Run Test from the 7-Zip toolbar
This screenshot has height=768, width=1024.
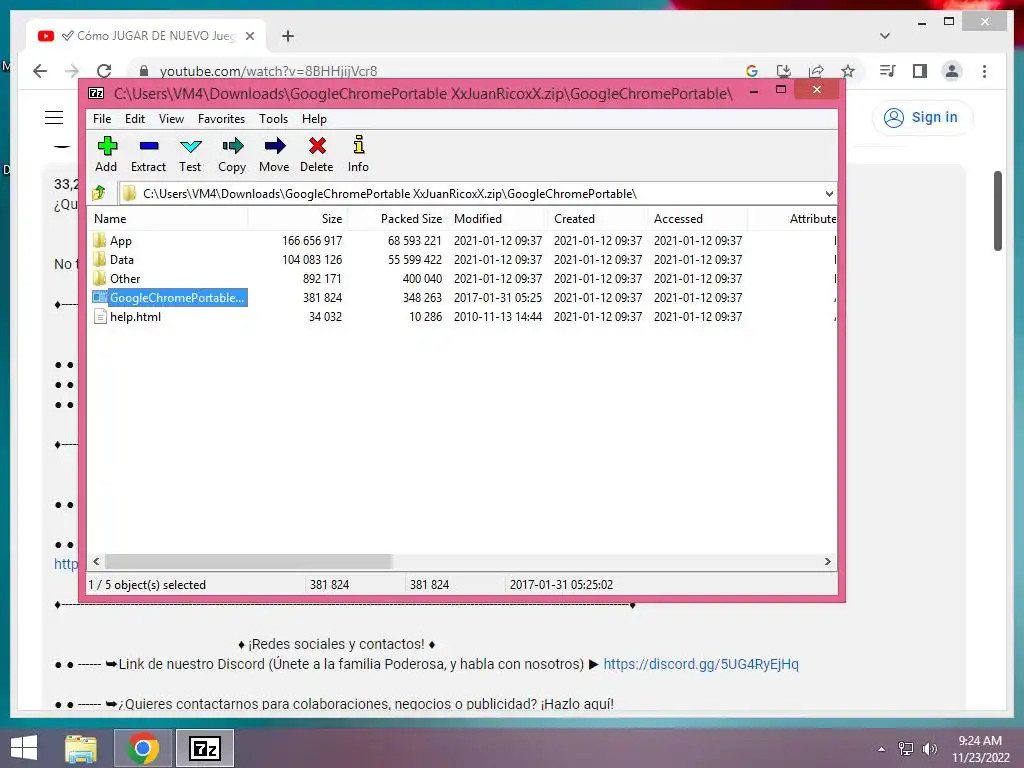click(190, 154)
